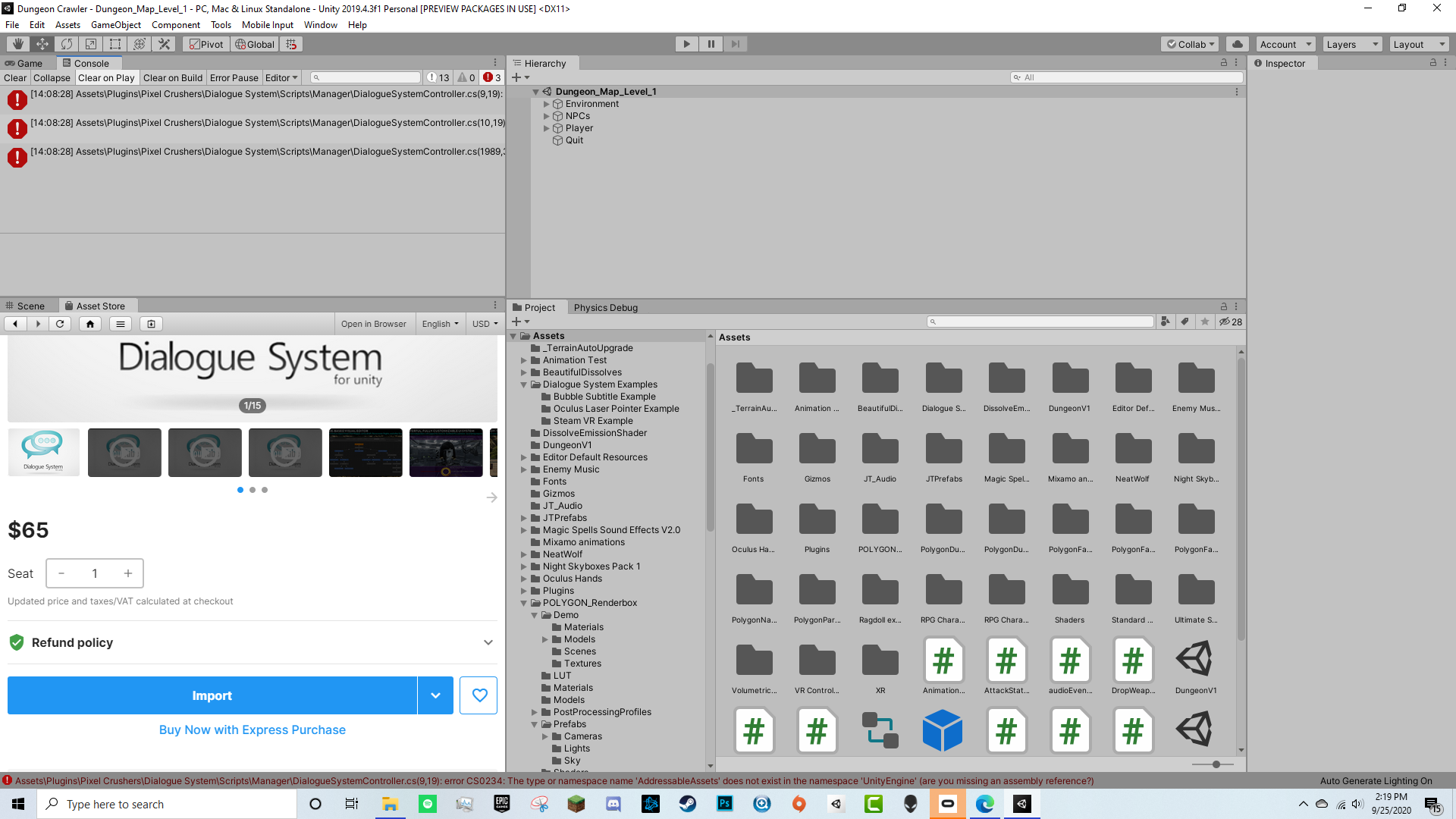Go forward in Asset Store browser

pyautogui.click(x=37, y=324)
